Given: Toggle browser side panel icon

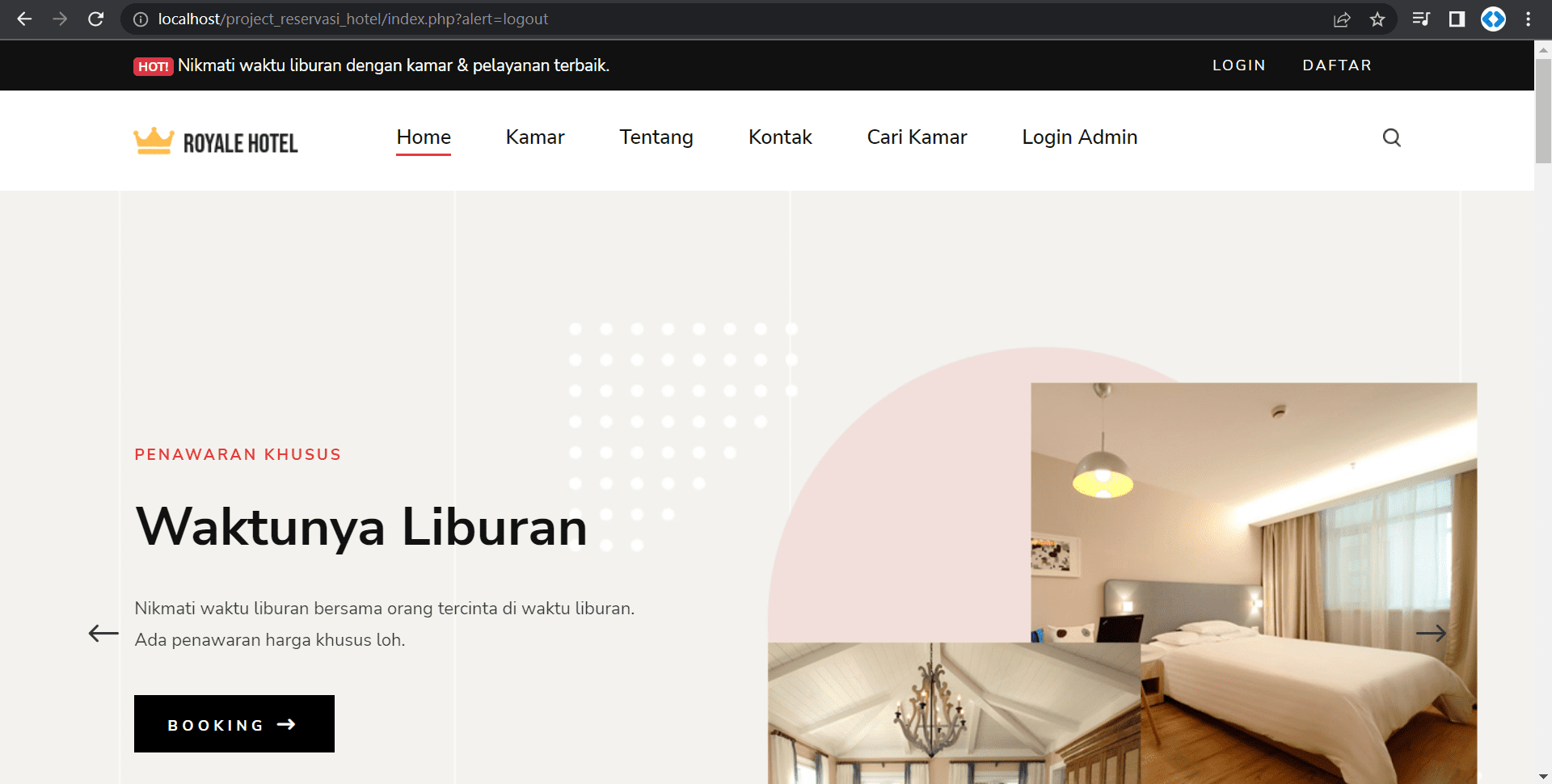Looking at the screenshot, I should click(x=1457, y=19).
